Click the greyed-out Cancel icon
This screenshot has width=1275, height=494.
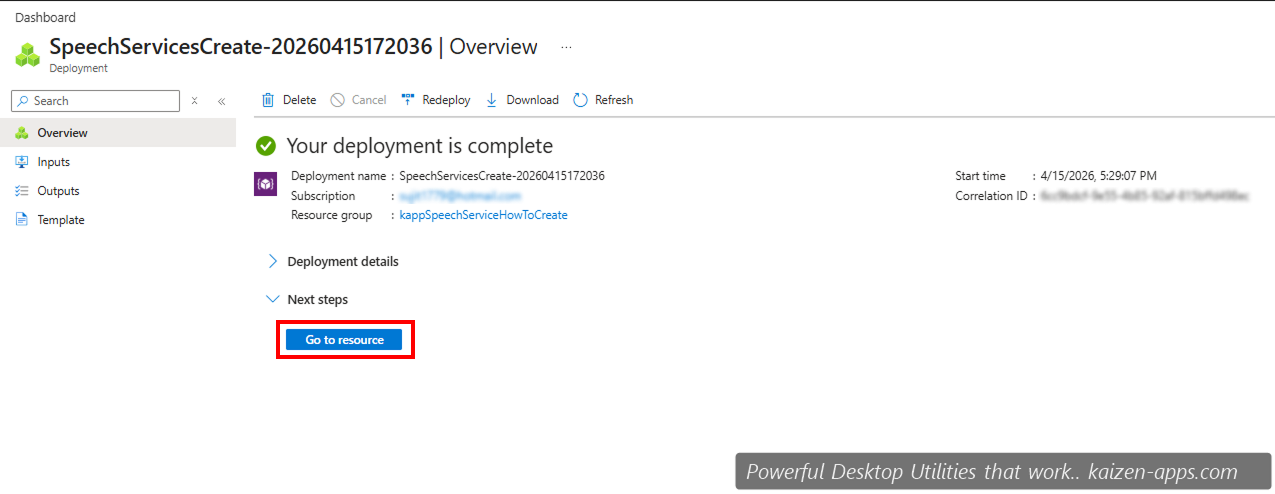(x=338, y=100)
